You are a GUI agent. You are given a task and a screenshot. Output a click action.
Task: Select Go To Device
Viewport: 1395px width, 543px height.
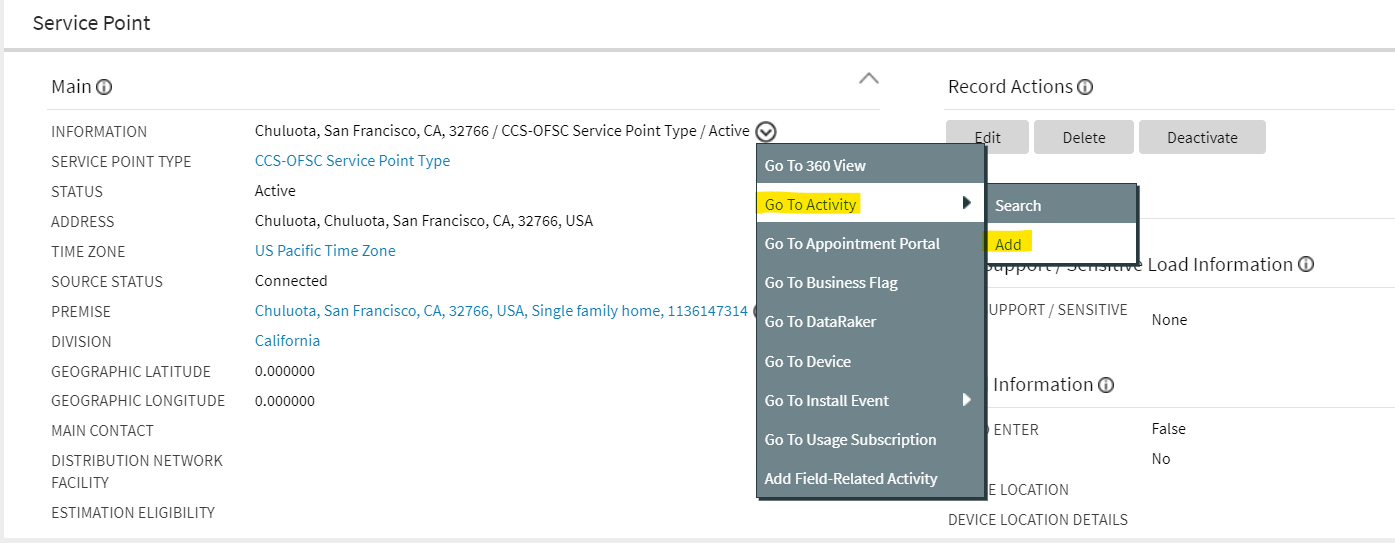[808, 361]
